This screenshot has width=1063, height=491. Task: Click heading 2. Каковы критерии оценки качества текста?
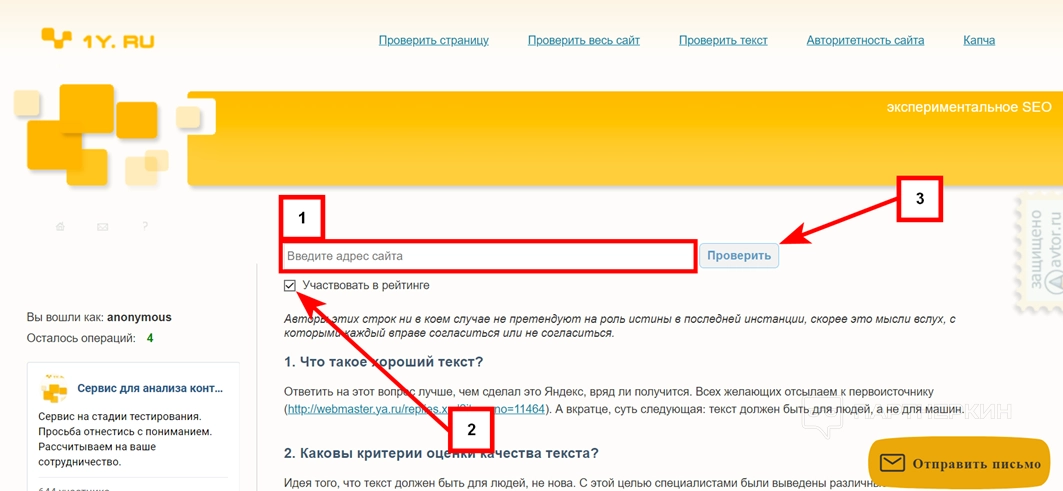click(x=441, y=452)
